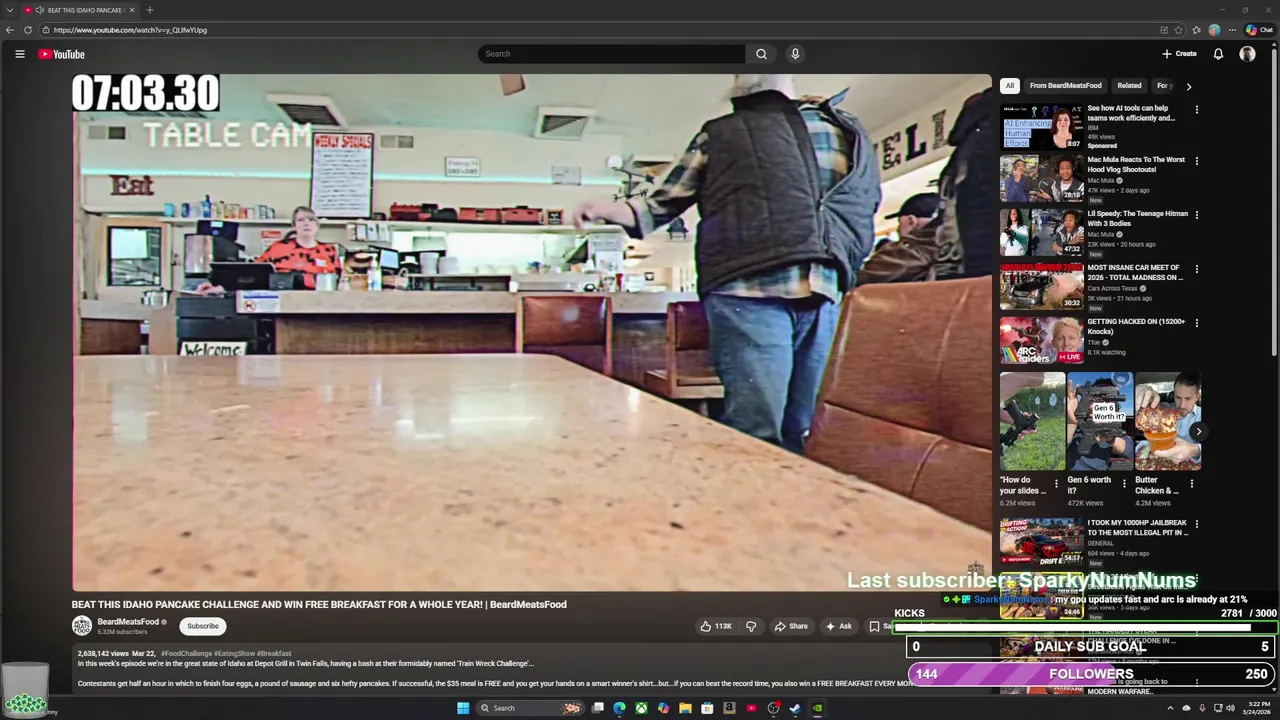The height and width of the screenshot is (720, 1280).
Task: Open the taskbar clock and date
Action: [x=1257, y=708]
